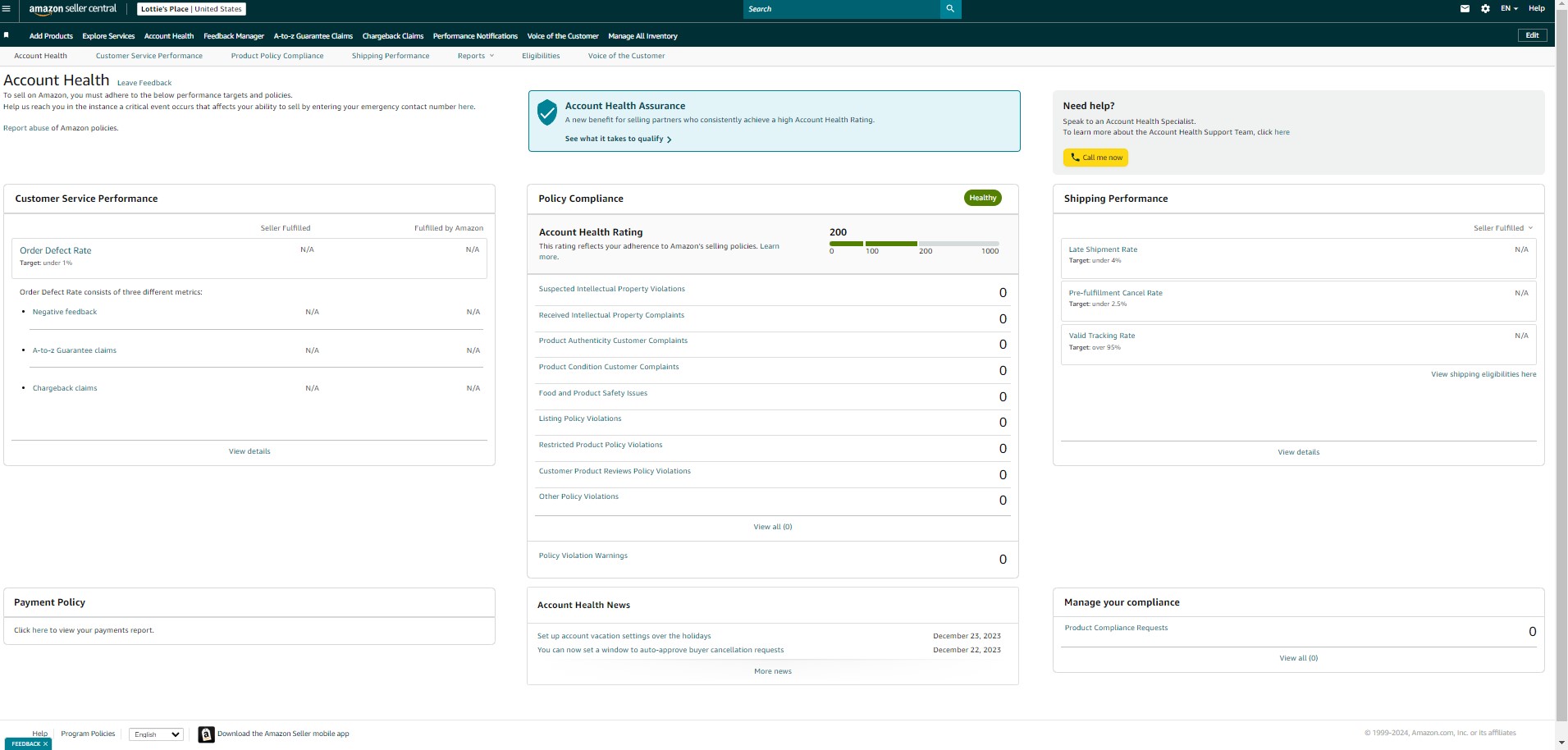
Task: Open the A-to-z Guarantee claims metric link
Action: 75,350
